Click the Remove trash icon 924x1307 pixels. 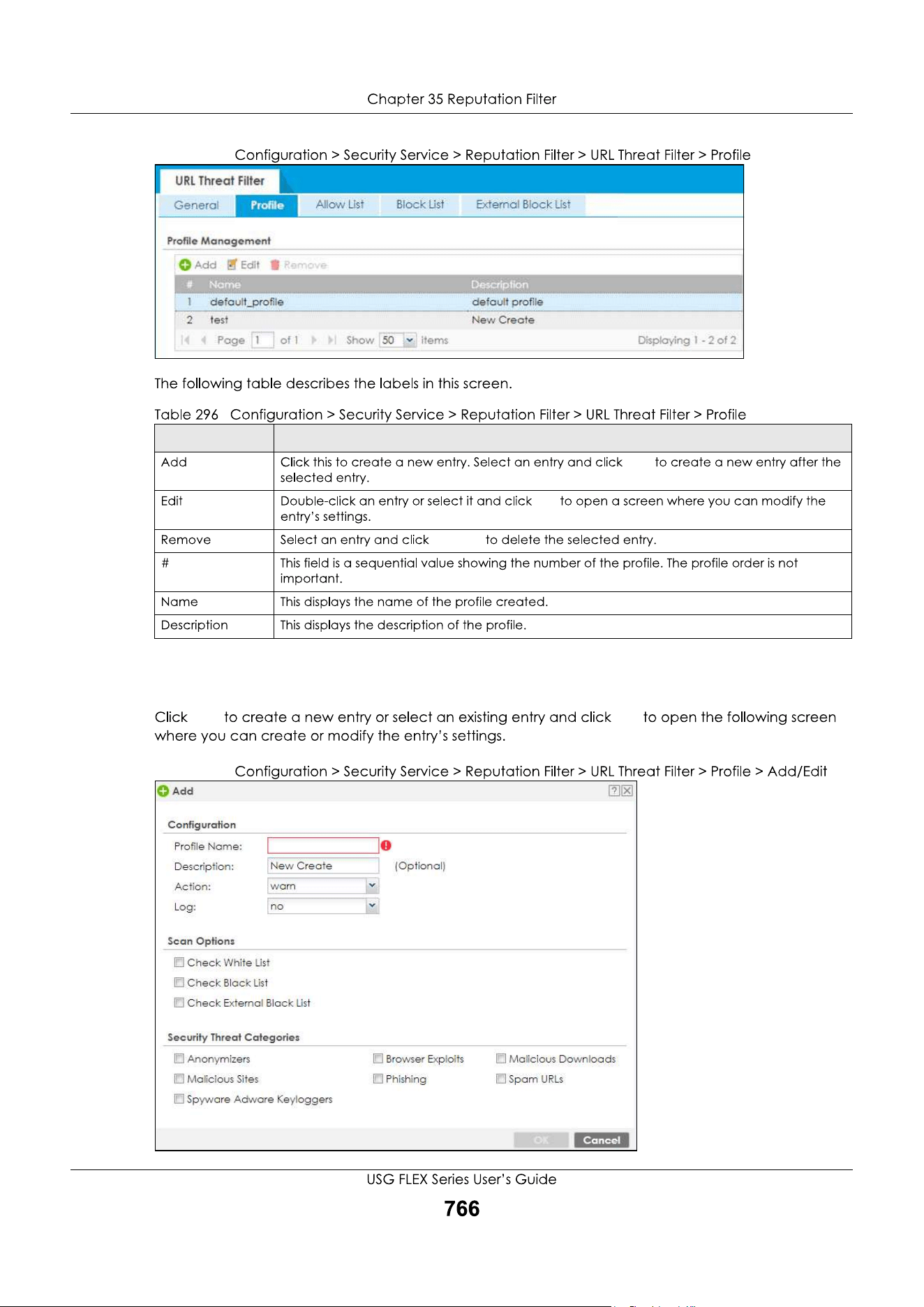click(x=275, y=265)
